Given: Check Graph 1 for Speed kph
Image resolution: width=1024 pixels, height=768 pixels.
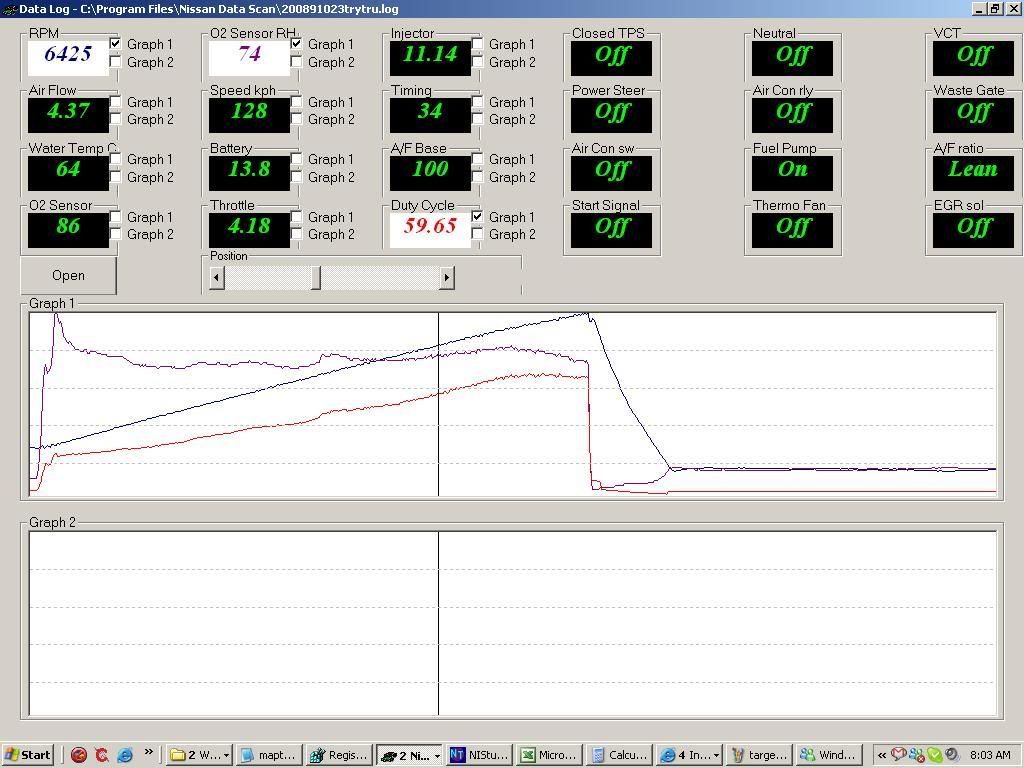Looking at the screenshot, I should pyautogui.click(x=297, y=102).
